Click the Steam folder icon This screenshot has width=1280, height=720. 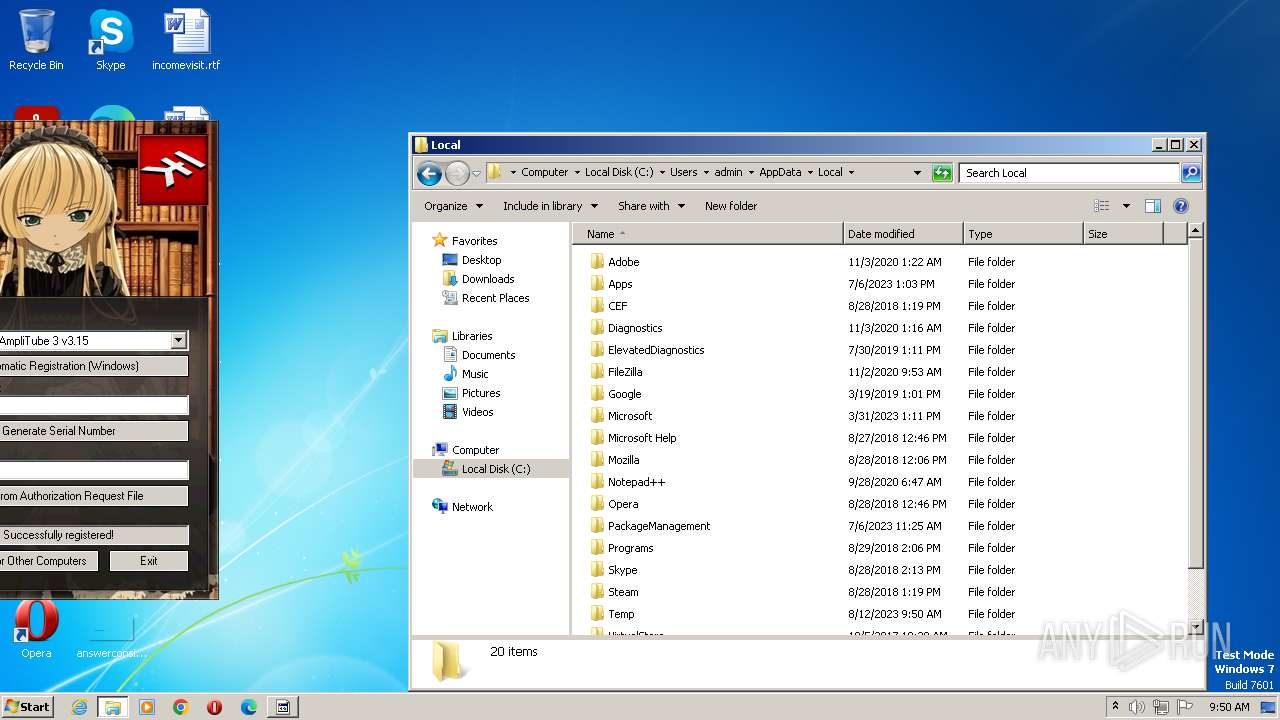(x=597, y=592)
